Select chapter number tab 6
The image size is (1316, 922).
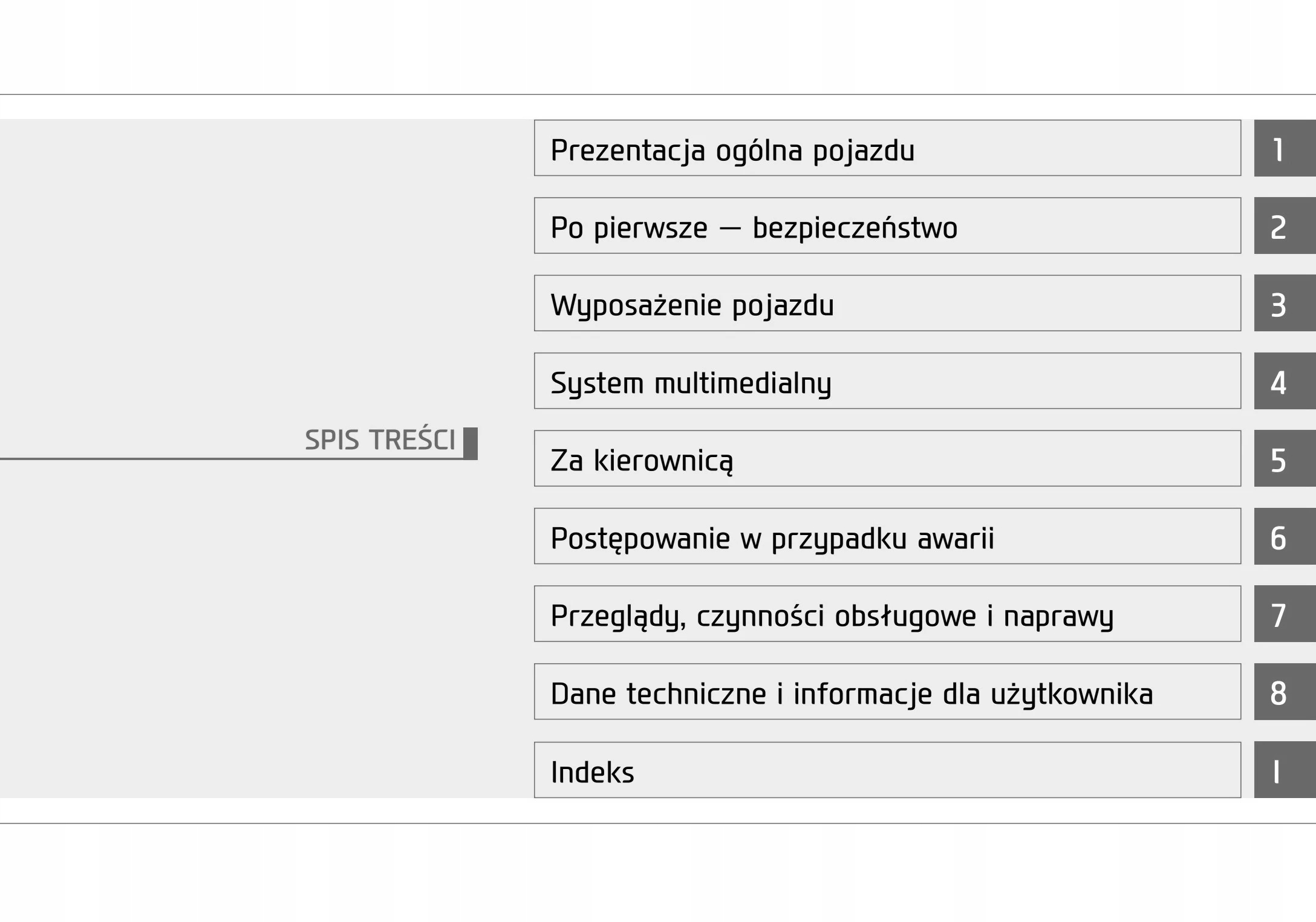pyautogui.click(x=1284, y=536)
